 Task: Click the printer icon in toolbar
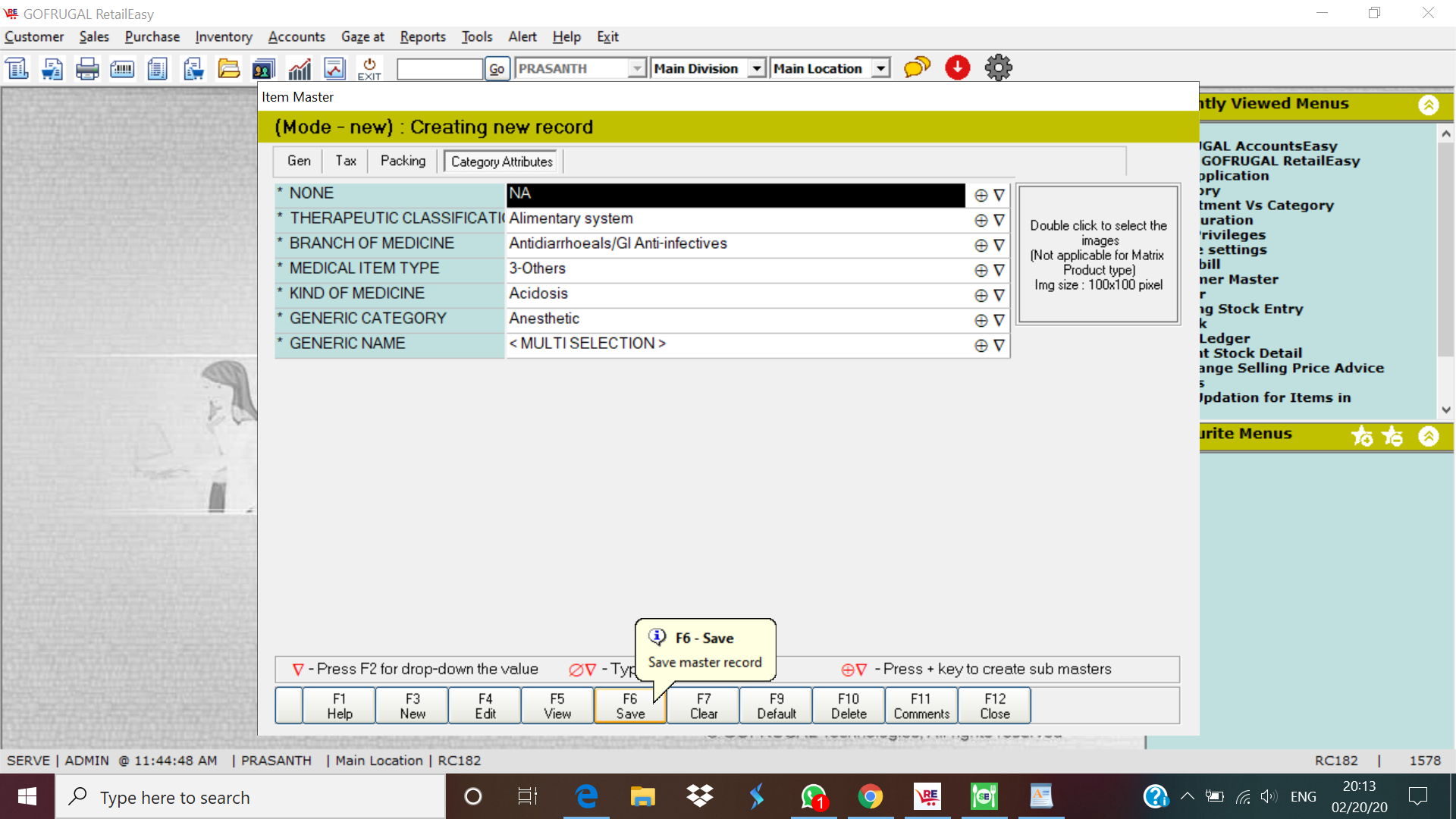pos(87,69)
